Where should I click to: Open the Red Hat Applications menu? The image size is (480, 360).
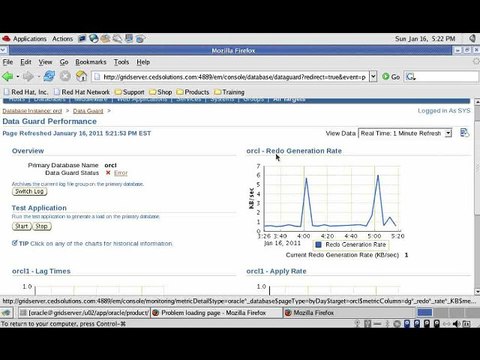(24, 39)
